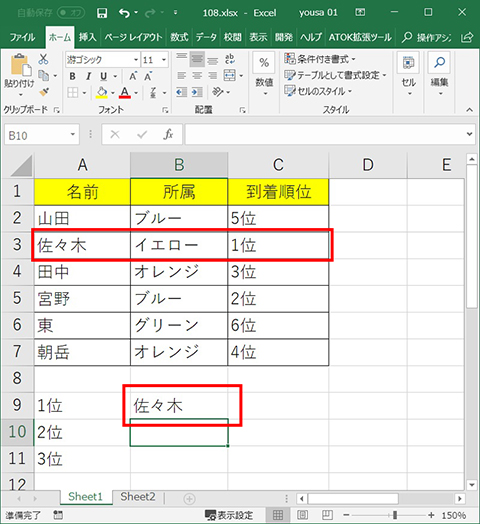Apply the borders button
The image size is (480, 524).
tap(73, 92)
